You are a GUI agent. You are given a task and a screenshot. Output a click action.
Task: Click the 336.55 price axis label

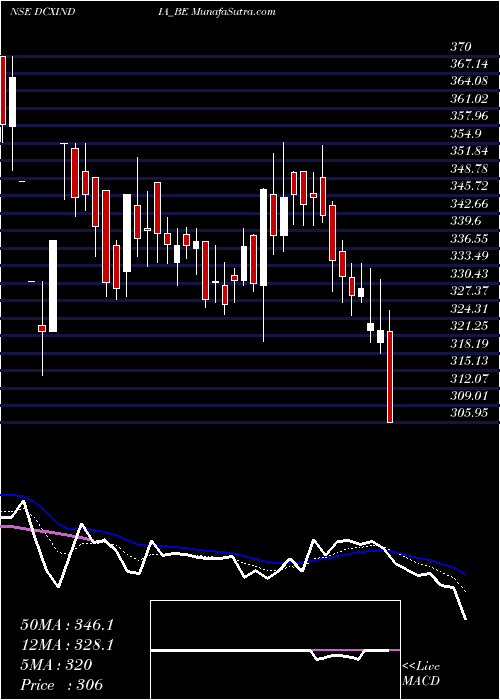click(x=468, y=239)
